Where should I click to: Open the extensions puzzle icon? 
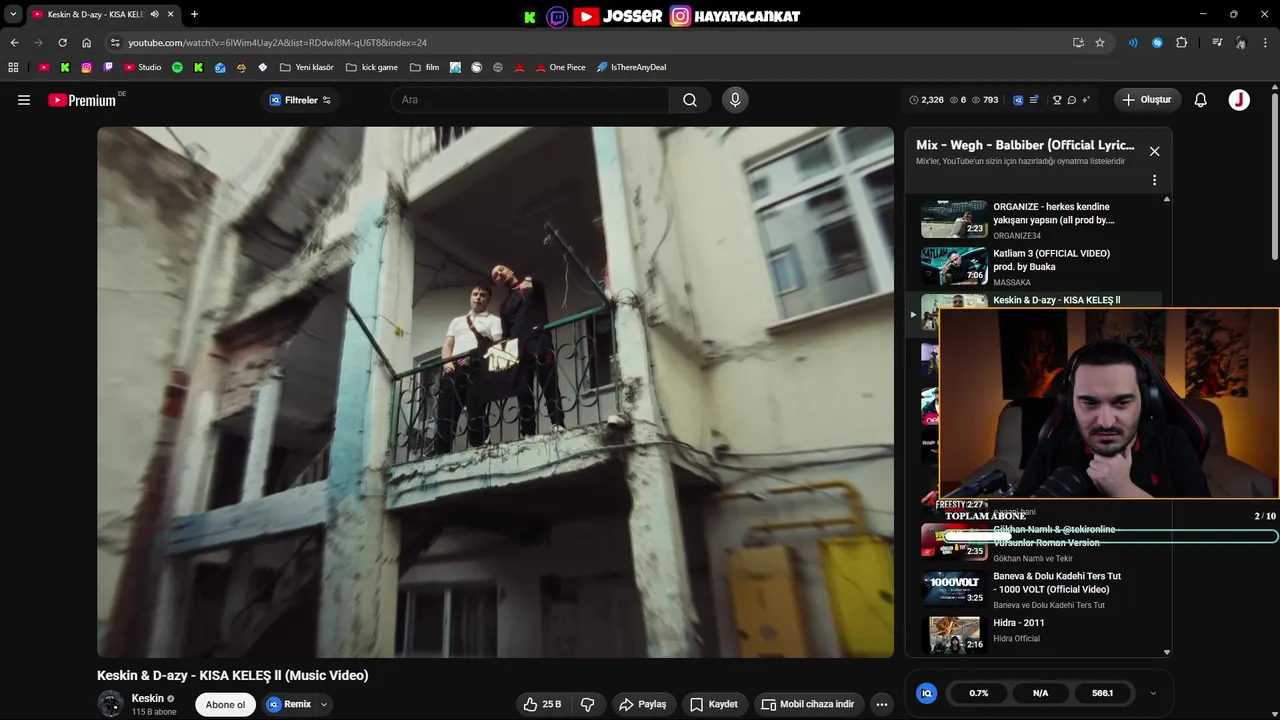click(1181, 43)
